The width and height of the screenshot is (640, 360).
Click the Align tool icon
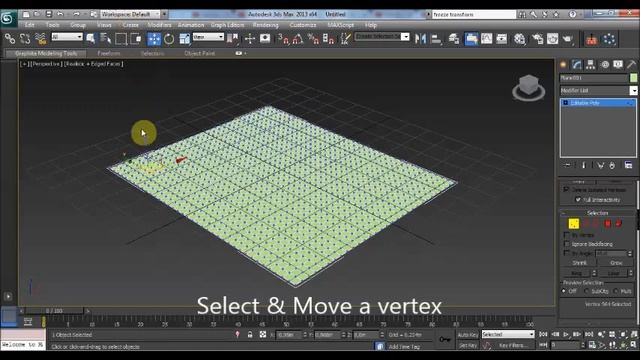[x=436, y=39]
